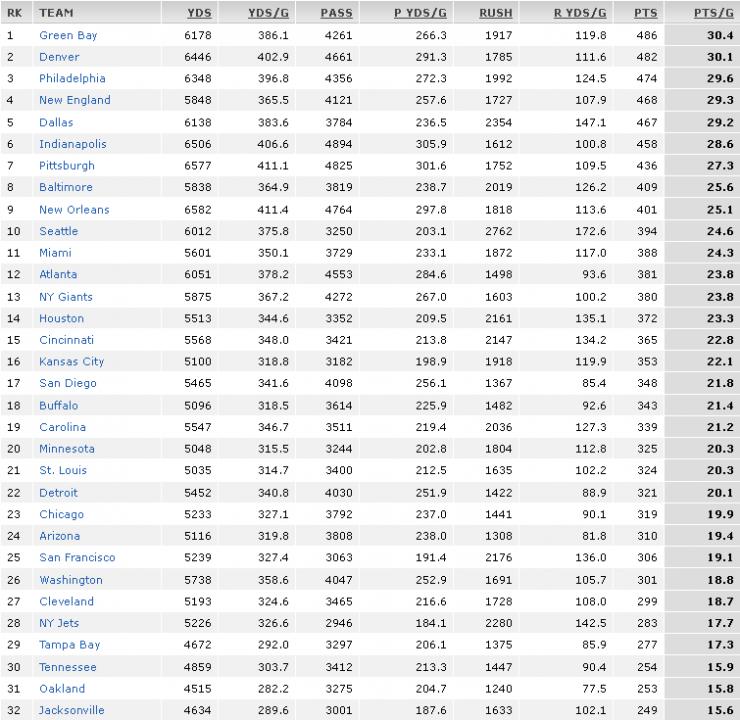
Task: Sort by RUSH column header
Action: pos(496,13)
